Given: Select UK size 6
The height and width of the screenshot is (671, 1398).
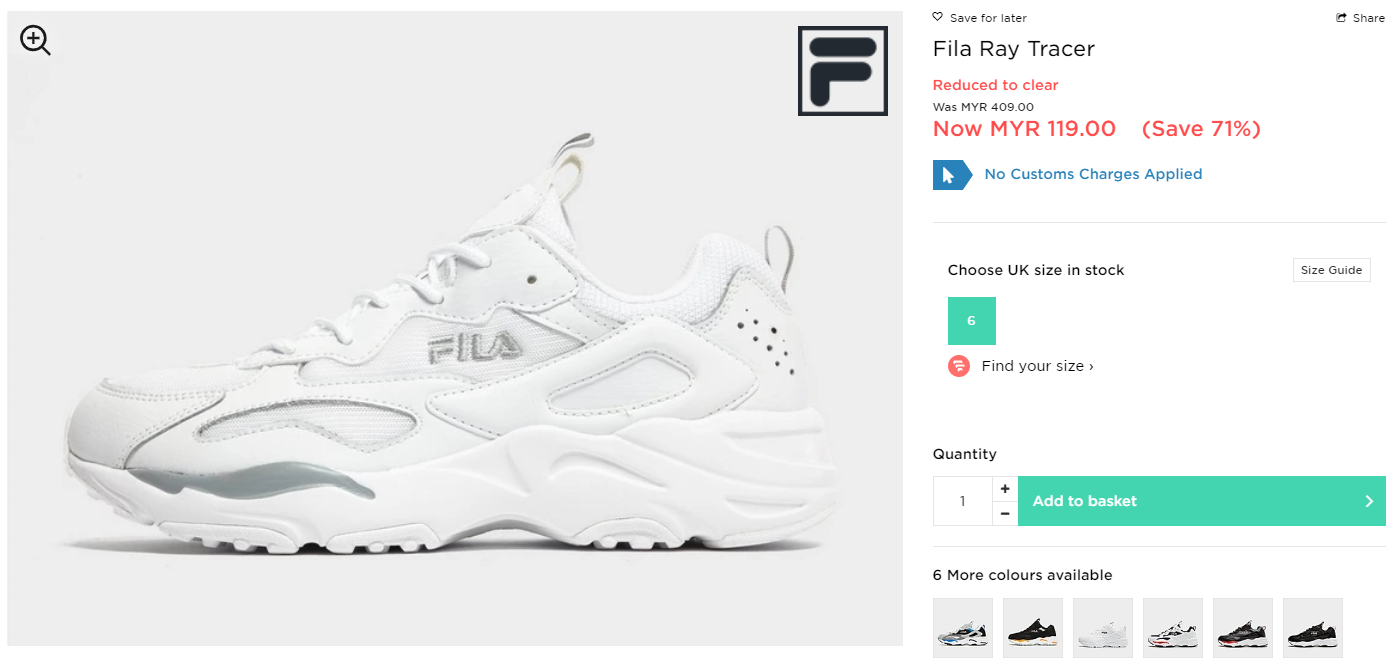Looking at the screenshot, I should pyautogui.click(x=971, y=321).
